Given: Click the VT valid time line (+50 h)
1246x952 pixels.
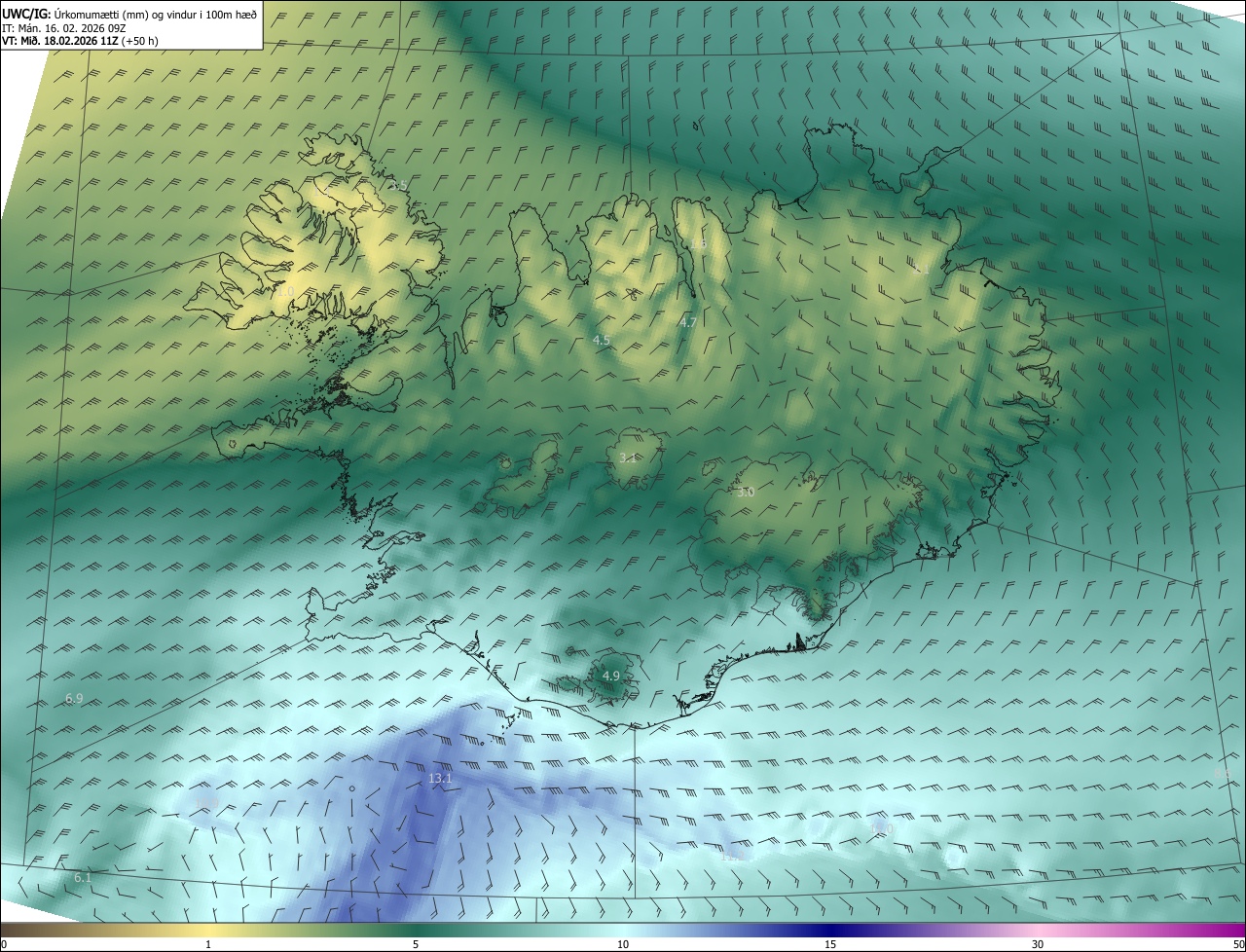Looking at the screenshot, I should pos(80,41).
